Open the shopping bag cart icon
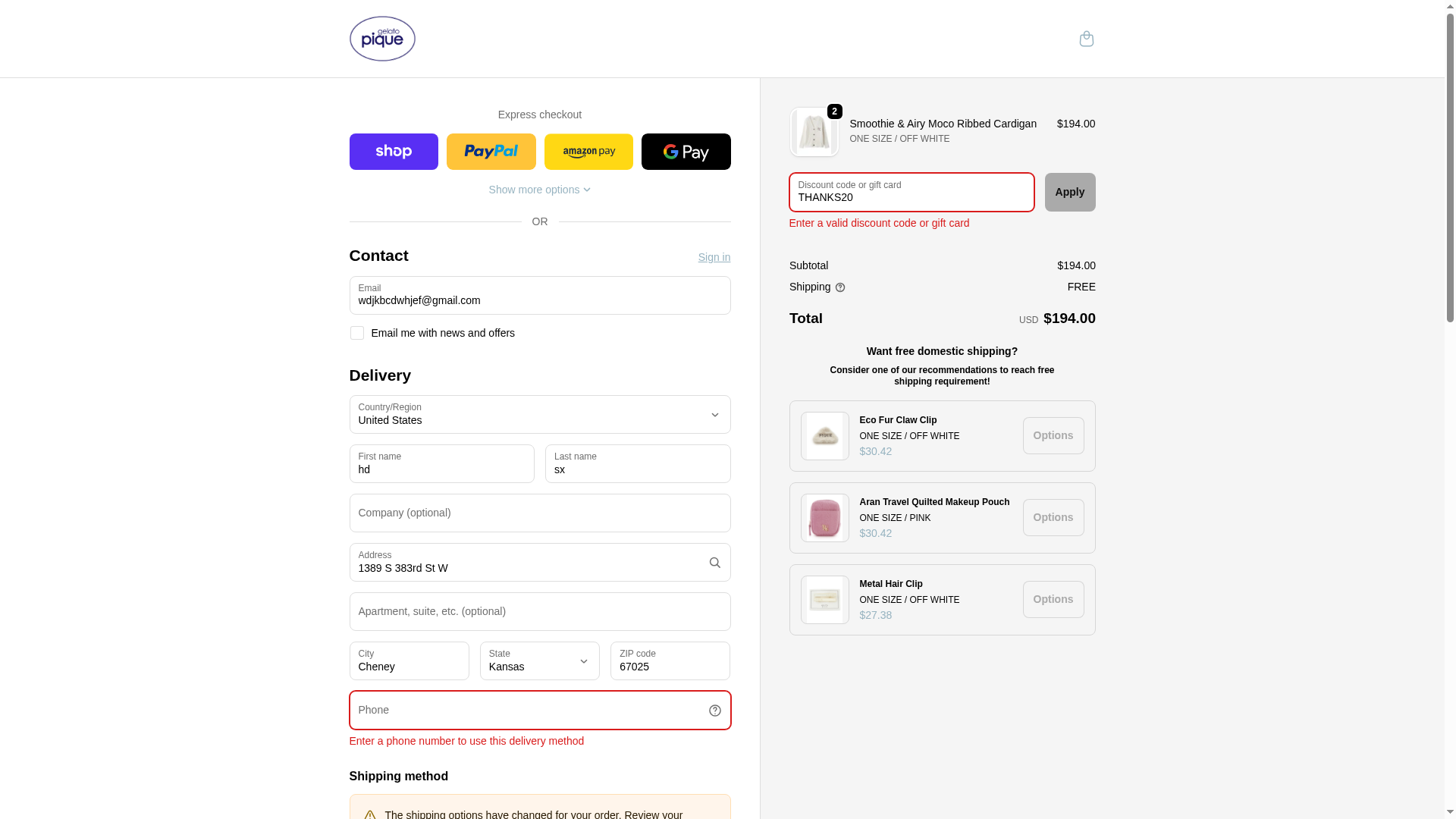 click(x=1086, y=39)
